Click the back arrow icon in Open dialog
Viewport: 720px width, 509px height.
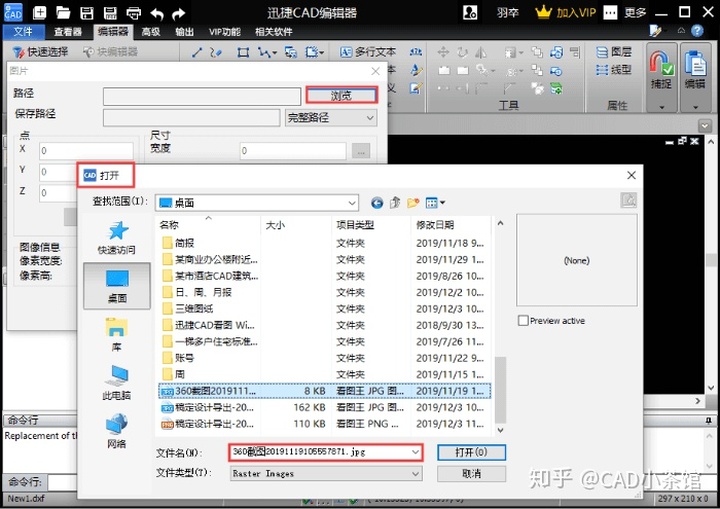[377, 203]
